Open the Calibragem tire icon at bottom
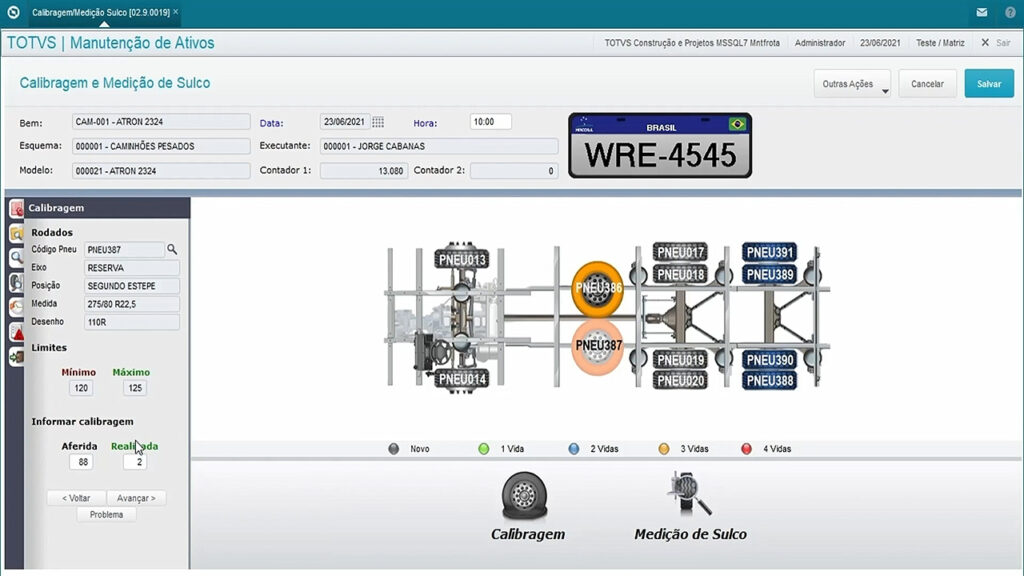 pos(525,496)
